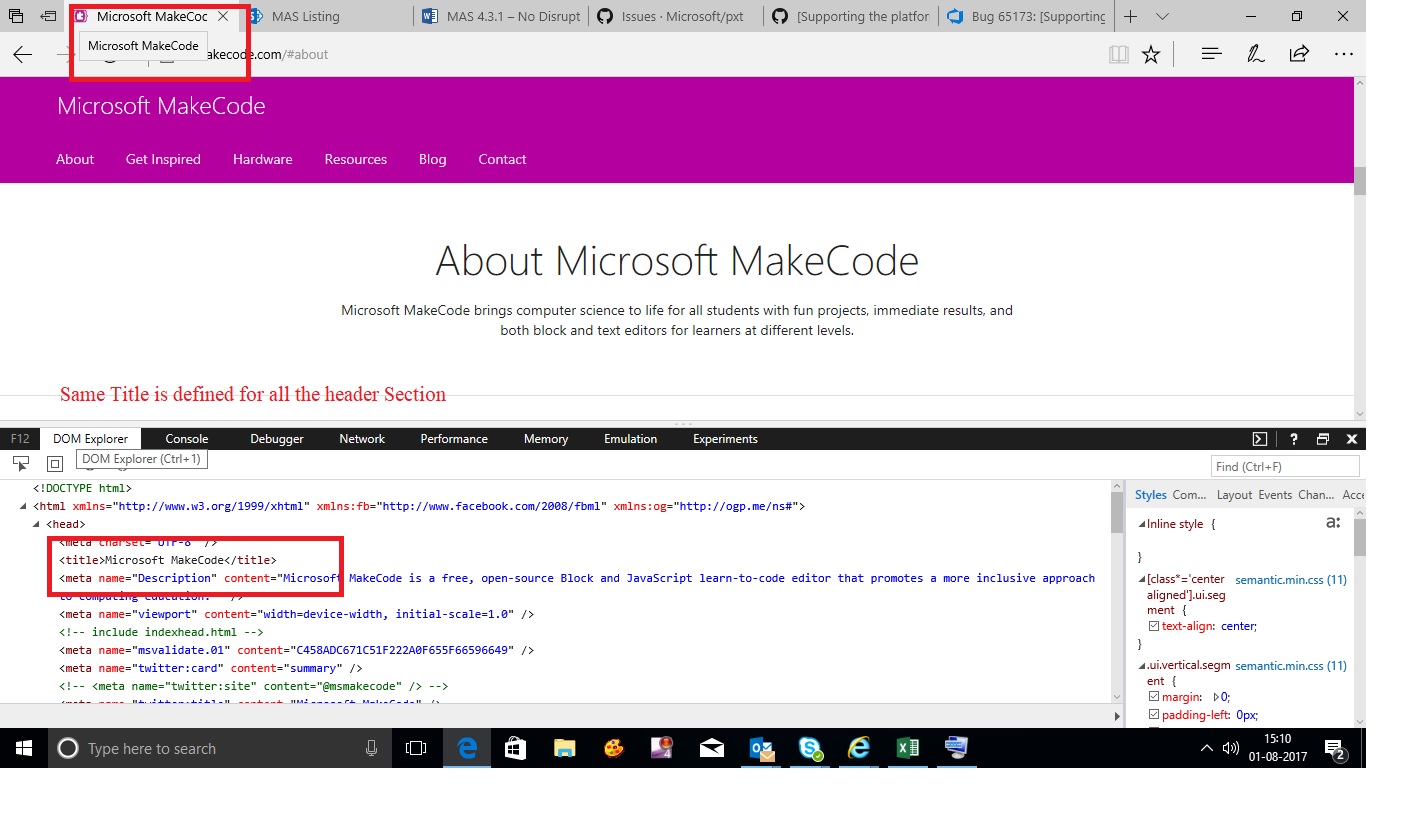Click the DevTools help question mark icon
Viewport: 1428px width, 813px height.
(1293, 438)
